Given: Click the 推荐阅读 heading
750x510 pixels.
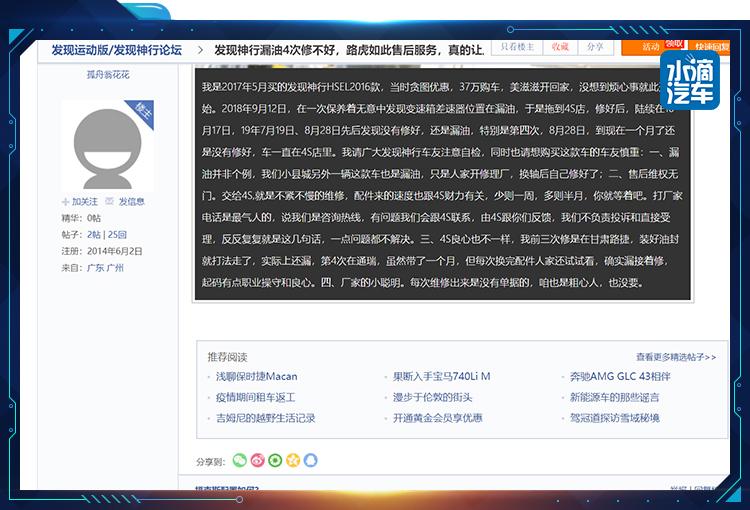Looking at the screenshot, I should [227, 357].
